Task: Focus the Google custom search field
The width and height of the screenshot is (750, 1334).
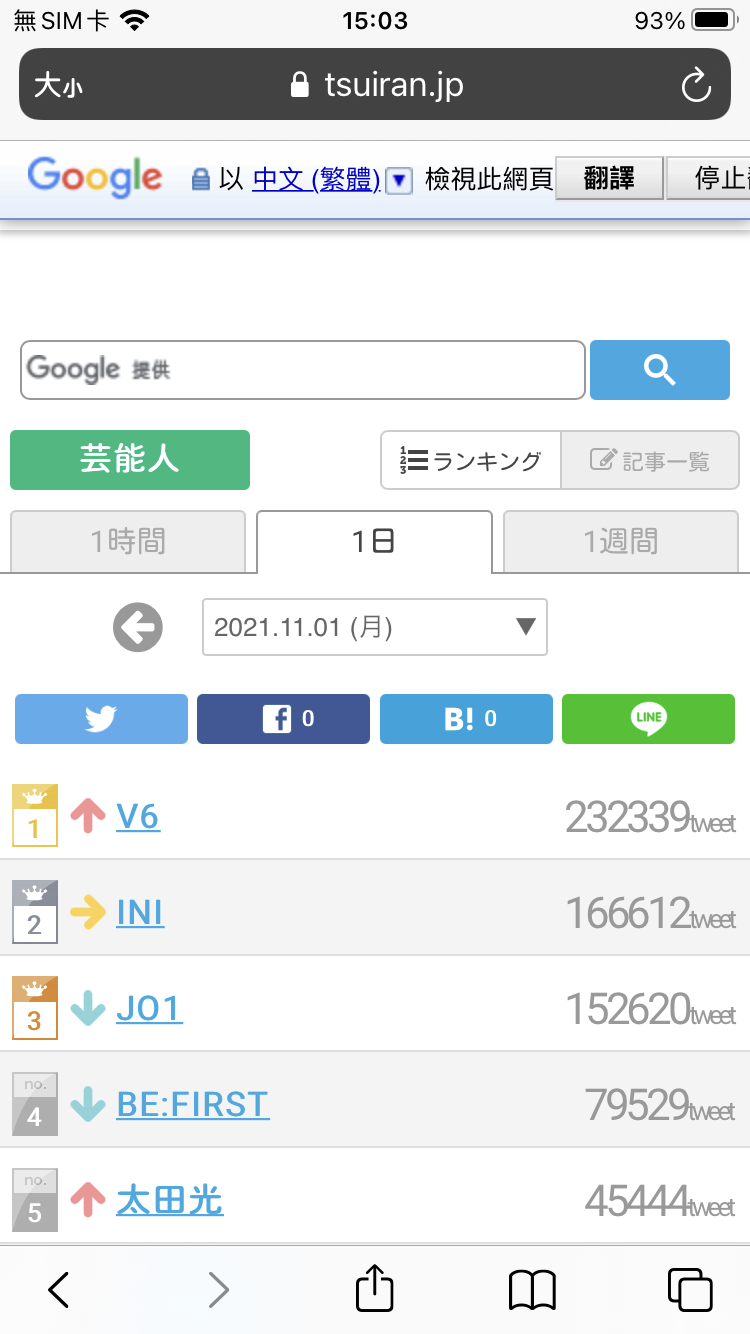Action: click(x=302, y=370)
